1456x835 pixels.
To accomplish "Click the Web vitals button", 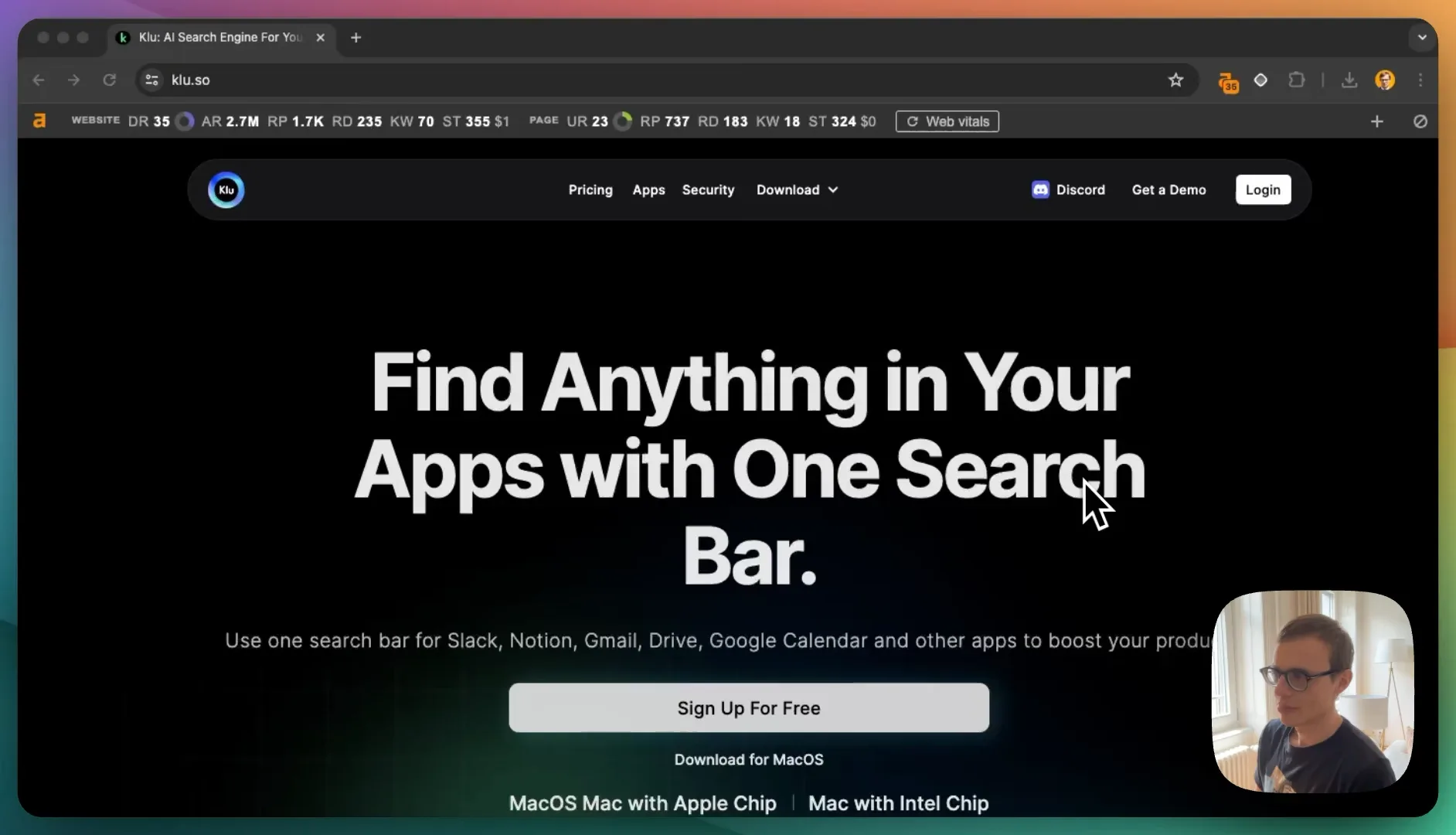I will click(x=947, y=121).
